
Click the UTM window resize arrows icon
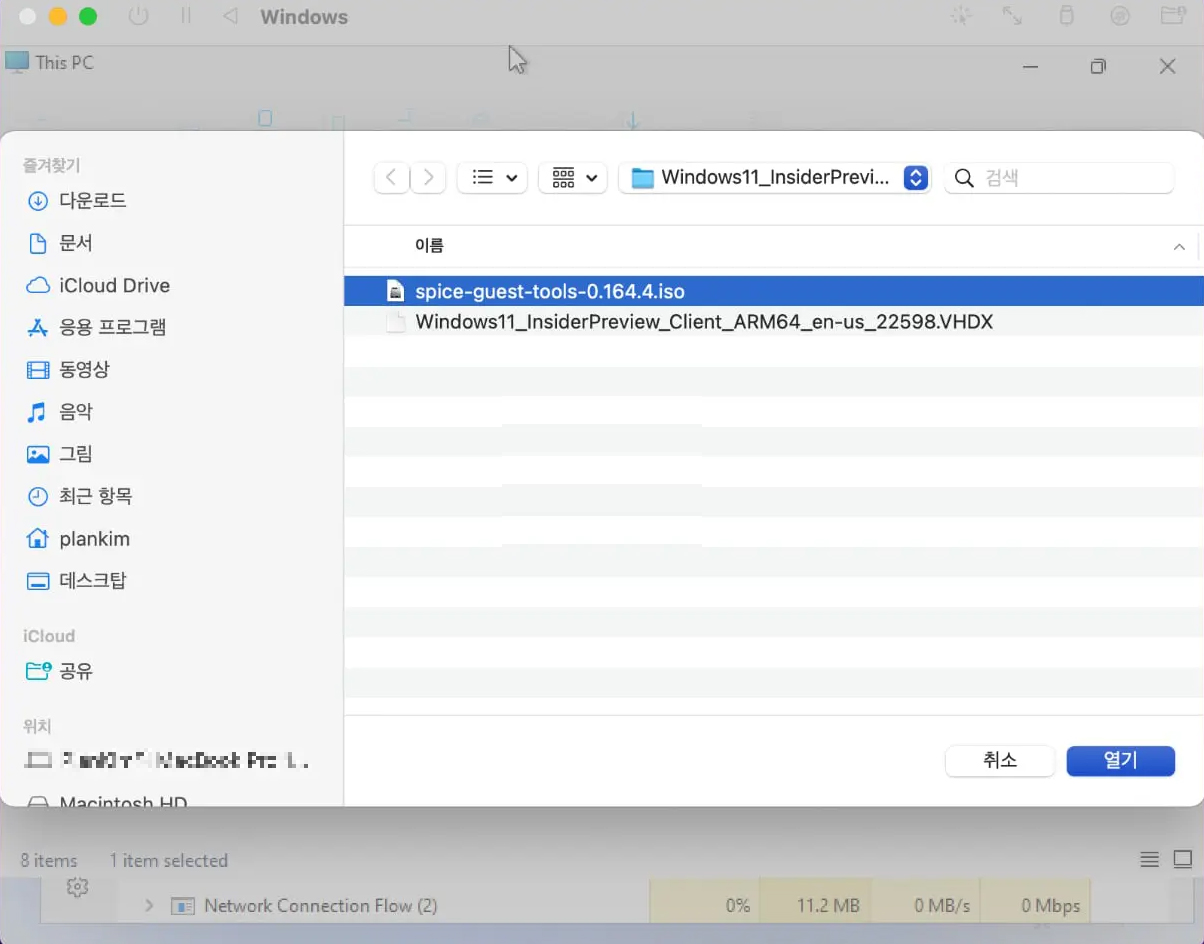pyautogui.click(x=1013, y=16)
